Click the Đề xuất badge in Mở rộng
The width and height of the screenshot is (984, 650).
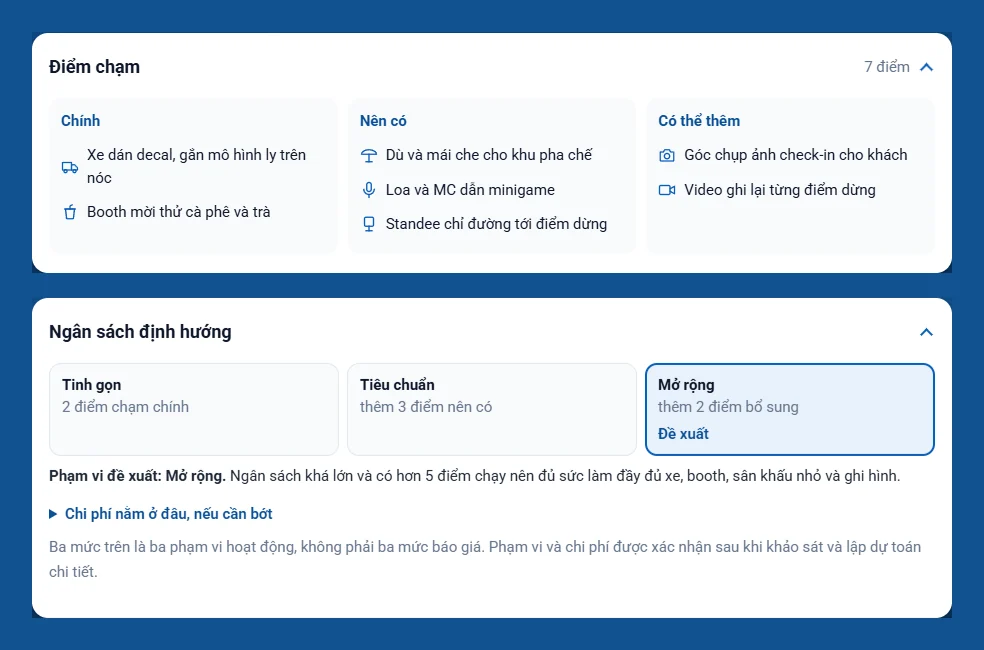(683, 434)
